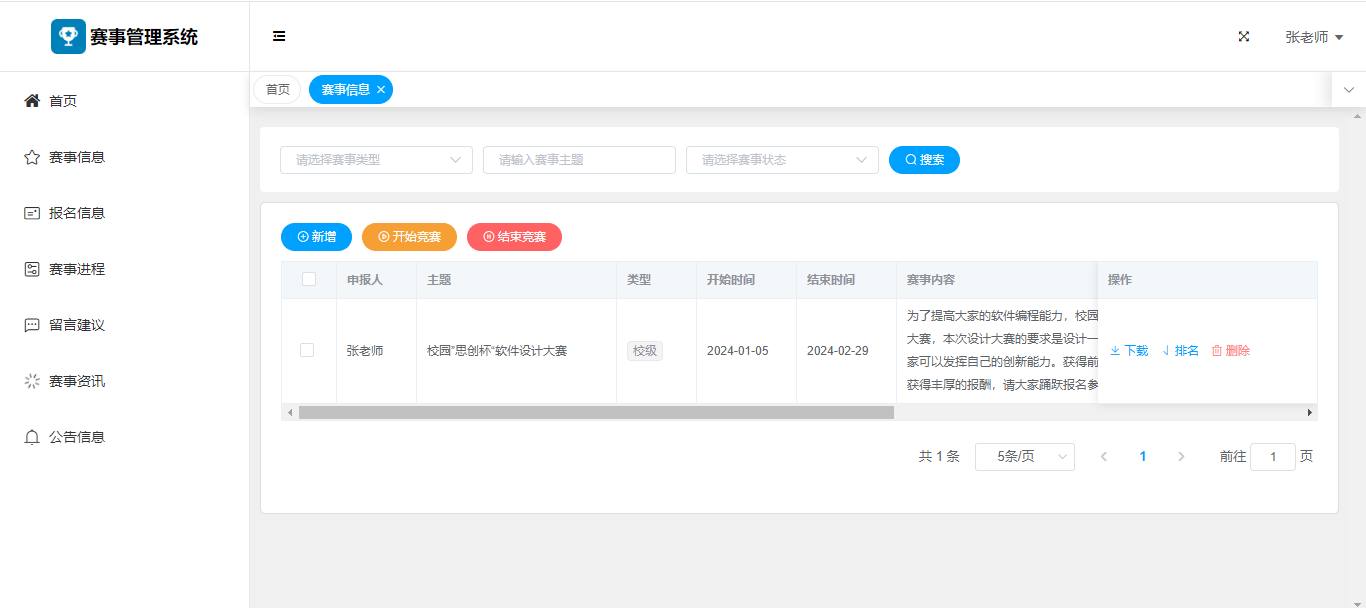Click the icon beside 赛事进程 in sidebar

32,269
